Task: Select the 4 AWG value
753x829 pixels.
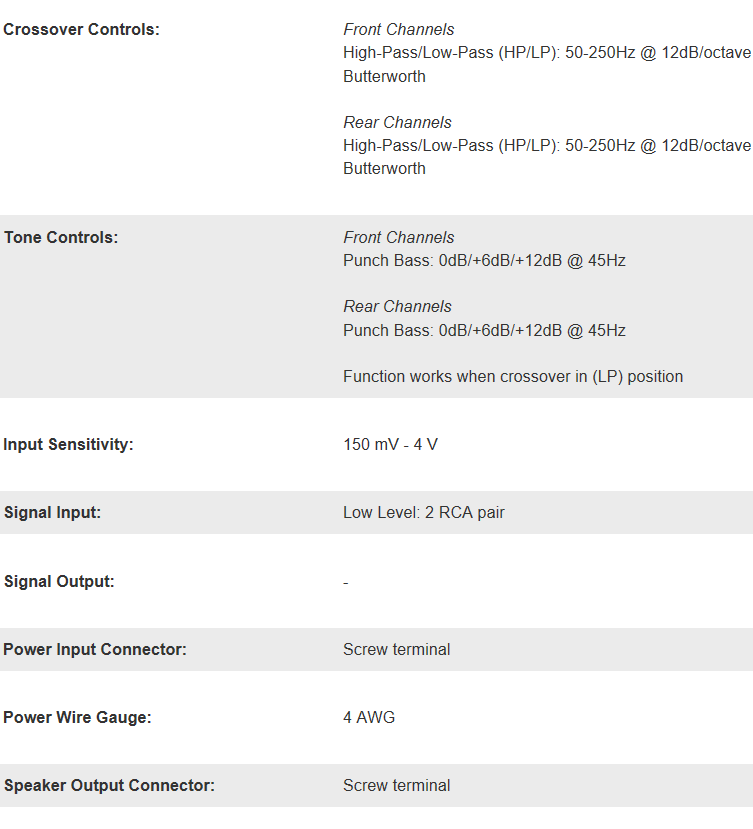Action: tap(369, 718)
